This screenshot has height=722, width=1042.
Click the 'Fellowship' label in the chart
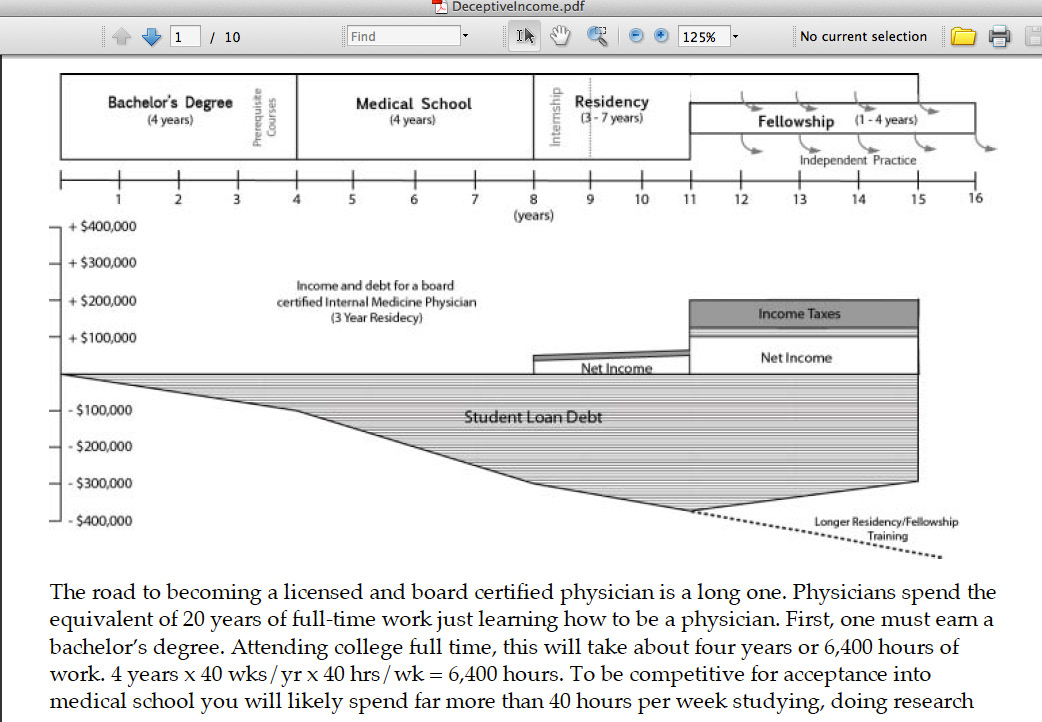pos(795,122)
